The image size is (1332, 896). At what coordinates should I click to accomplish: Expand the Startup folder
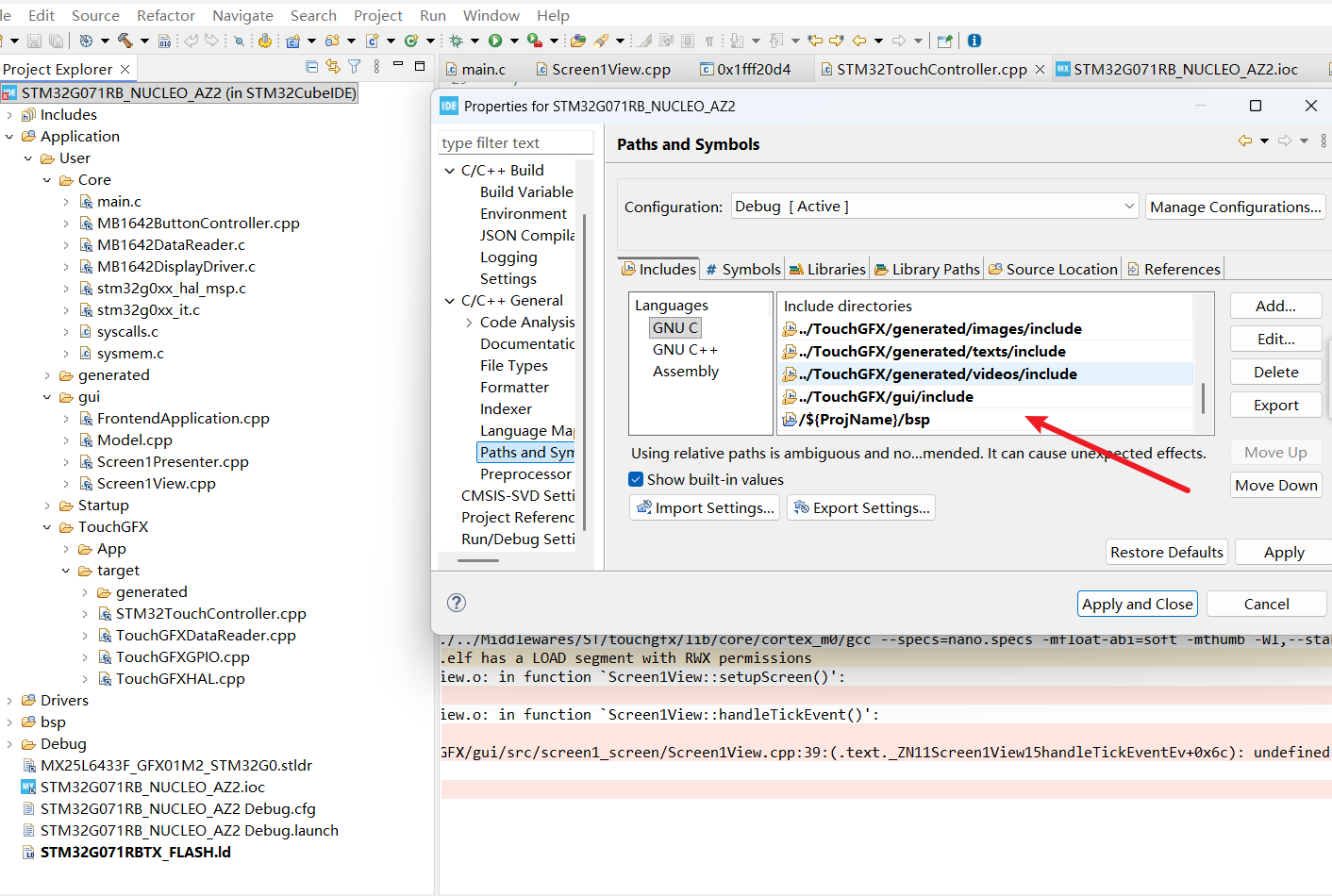point(47,506)
